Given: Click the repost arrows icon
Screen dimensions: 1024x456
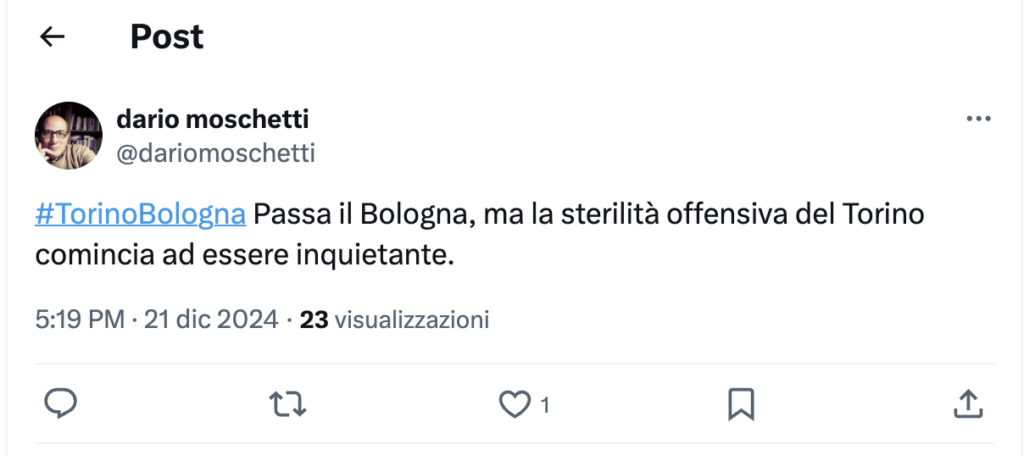Looking at the screenshot, I should tap(288, 403).
